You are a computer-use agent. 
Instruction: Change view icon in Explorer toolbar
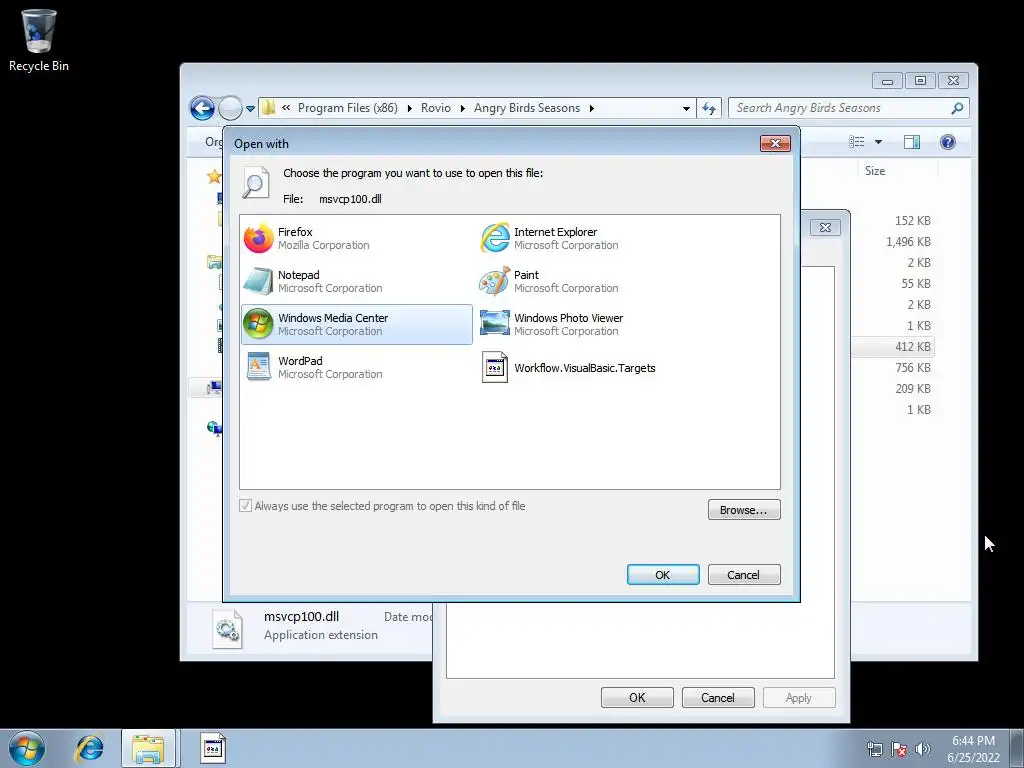point(857,142)
